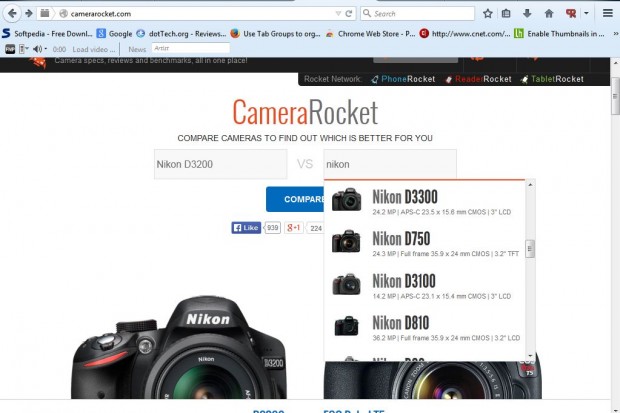Viewport: 620px width, 413px height.
Task: Click the speaker volume icon in toolbar
Action: pyautogui.click(x=37, y=48)
